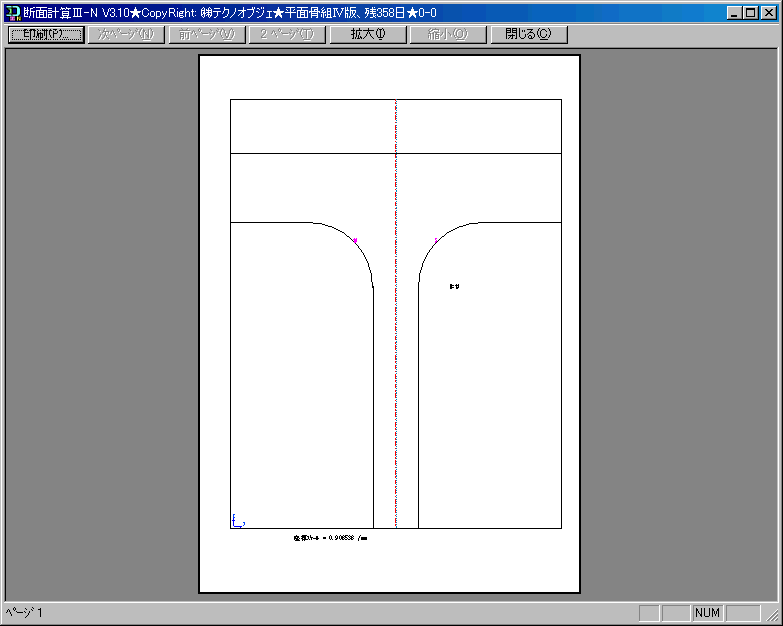The width and height of the screenshot is (783, 626).
Task: Click the right magenta marker on the curve
Action: pyautogui.click(x=437, y=240)
